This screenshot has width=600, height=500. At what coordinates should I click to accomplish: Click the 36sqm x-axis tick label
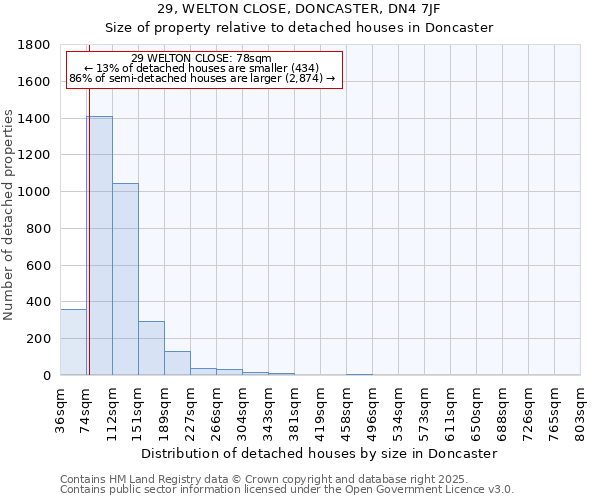pyautogui.click(x=62, y=408)
